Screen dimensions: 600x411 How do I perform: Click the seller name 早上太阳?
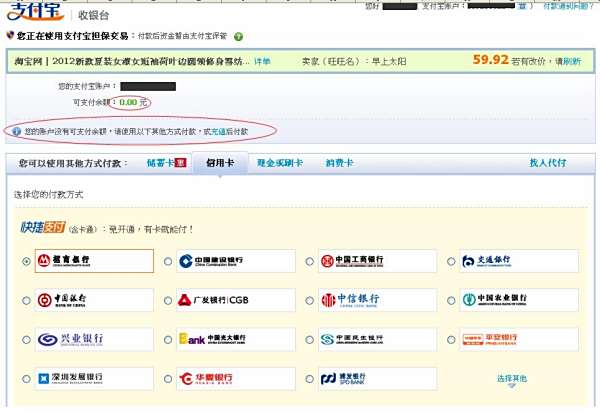click(x=389, y=61)
